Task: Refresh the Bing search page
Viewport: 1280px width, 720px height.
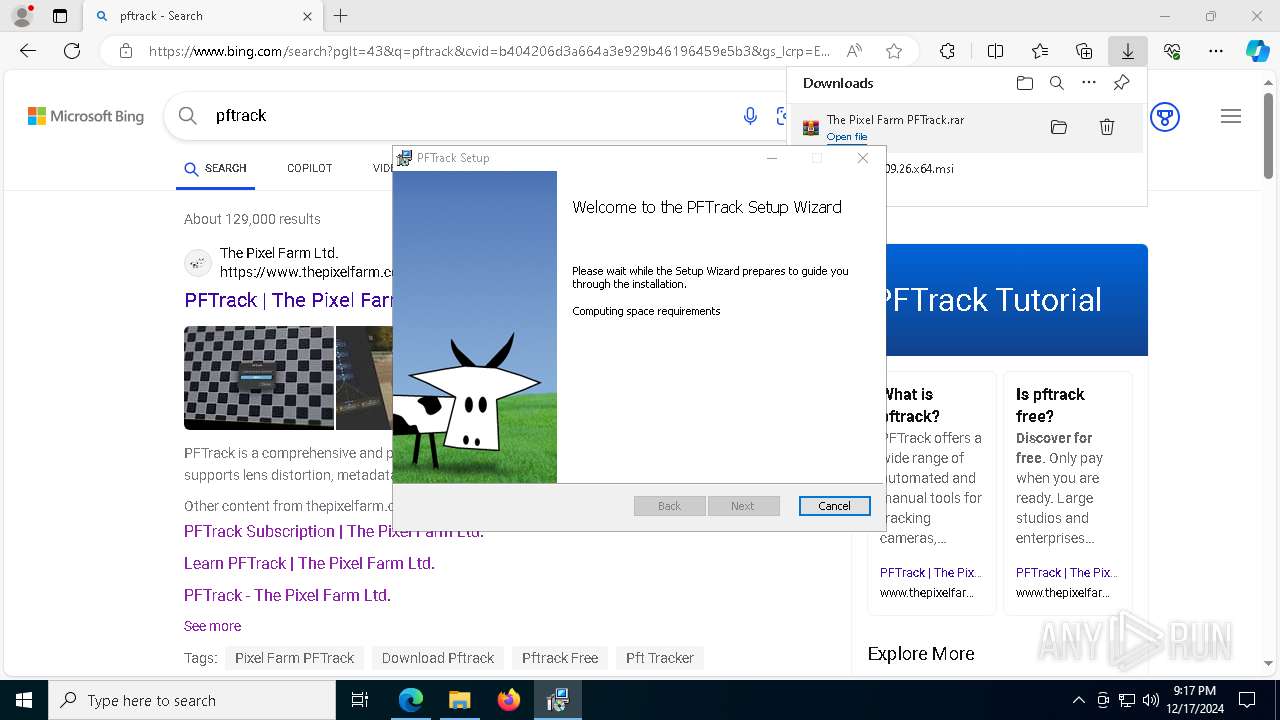Action: [72, 51]
